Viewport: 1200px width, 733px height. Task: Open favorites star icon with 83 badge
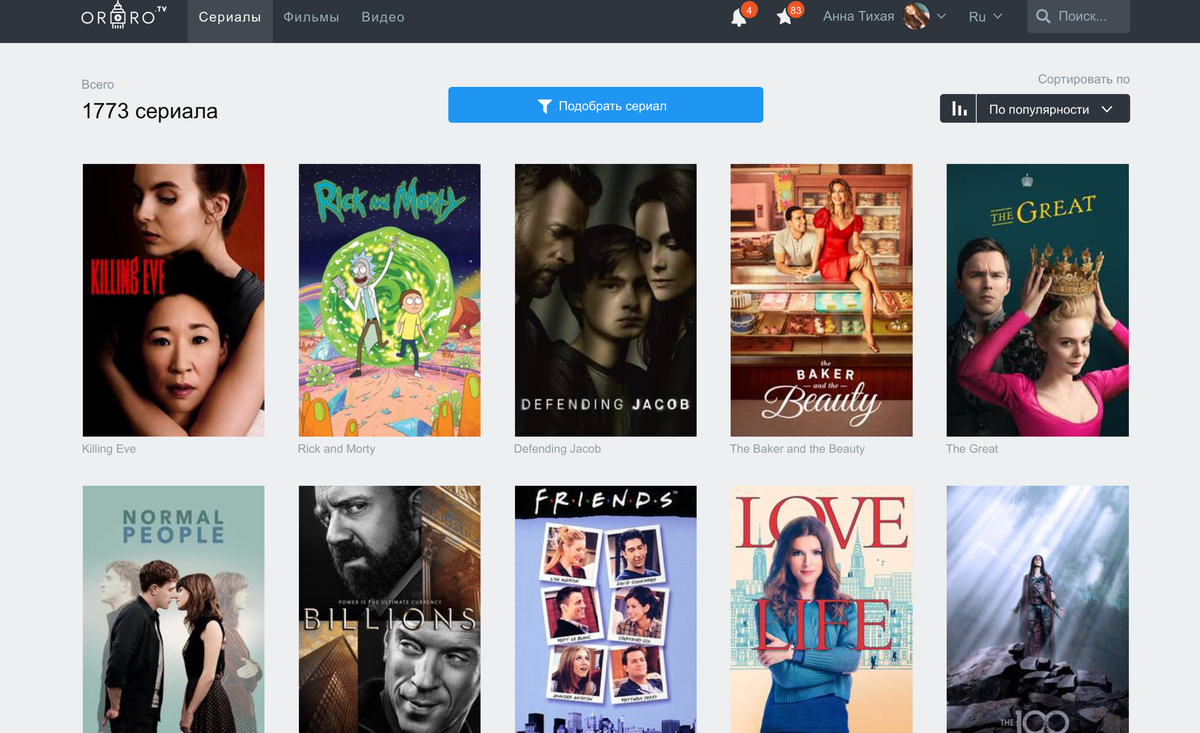(784, 17)
